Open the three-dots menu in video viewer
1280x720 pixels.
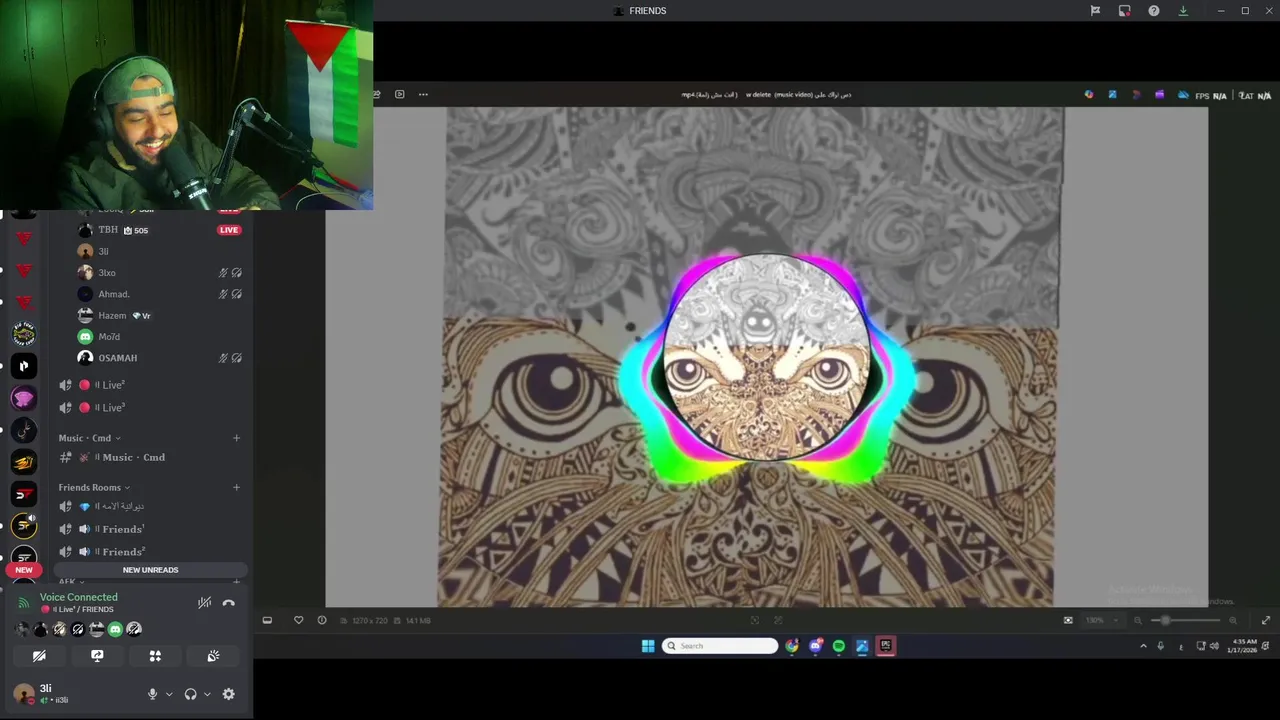coord(423,95)
